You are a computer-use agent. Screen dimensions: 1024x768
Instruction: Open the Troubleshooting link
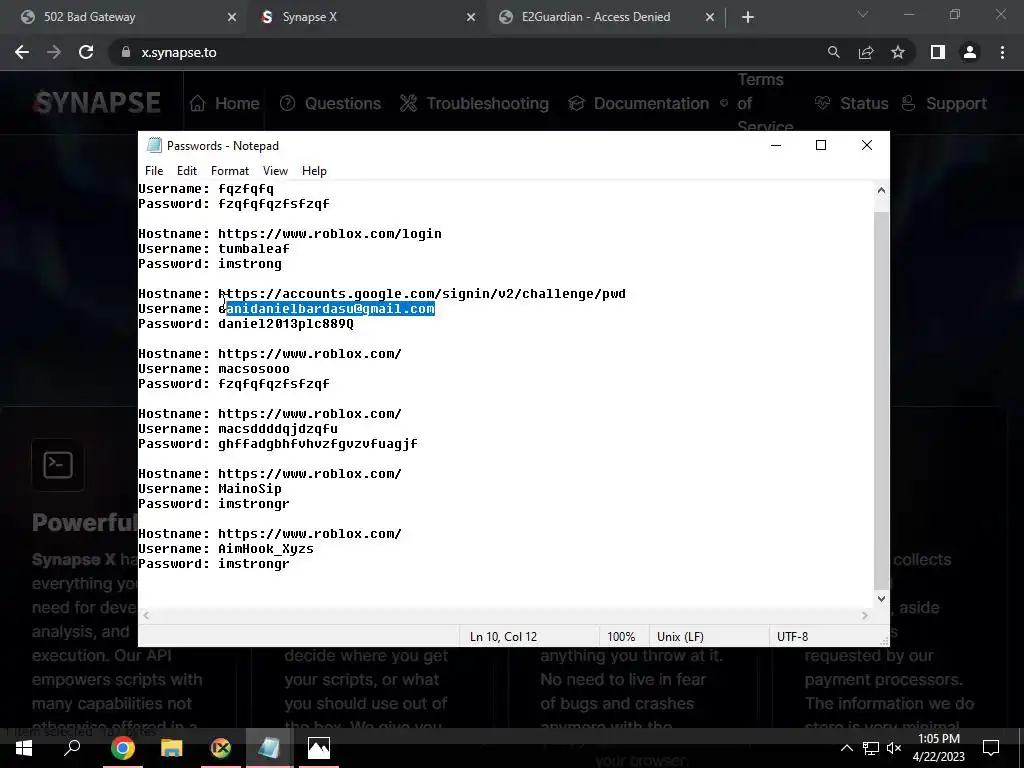coord(475,103)
